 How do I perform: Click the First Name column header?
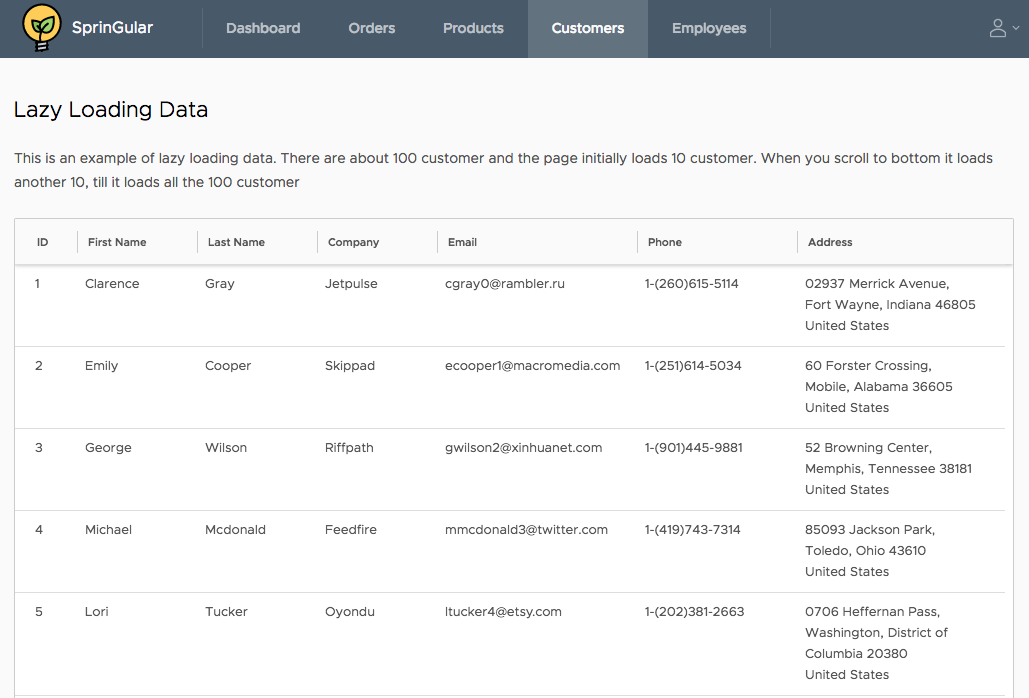117,242
